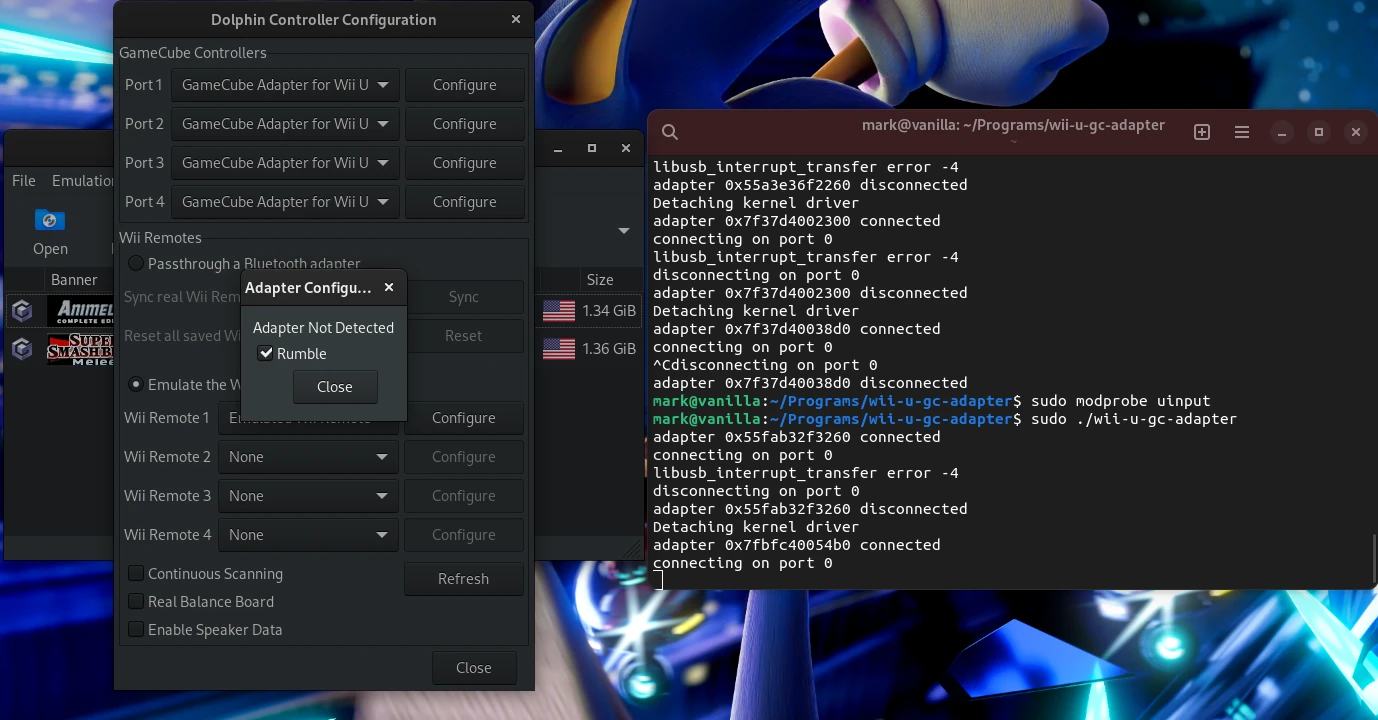Minimize the Dolphin main window behind the dialog
Screen dimensions: 1378x720
(557, 148)
